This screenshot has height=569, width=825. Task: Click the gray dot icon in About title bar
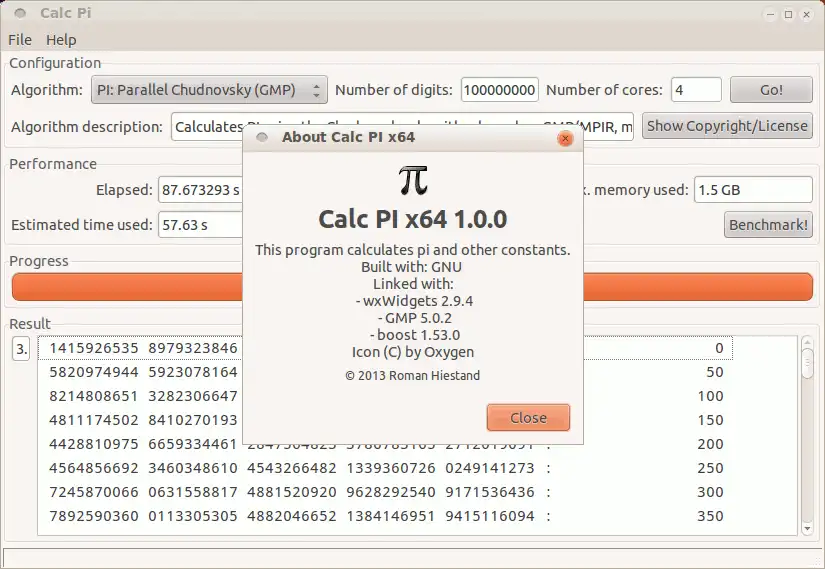click(x=261, y=137)
